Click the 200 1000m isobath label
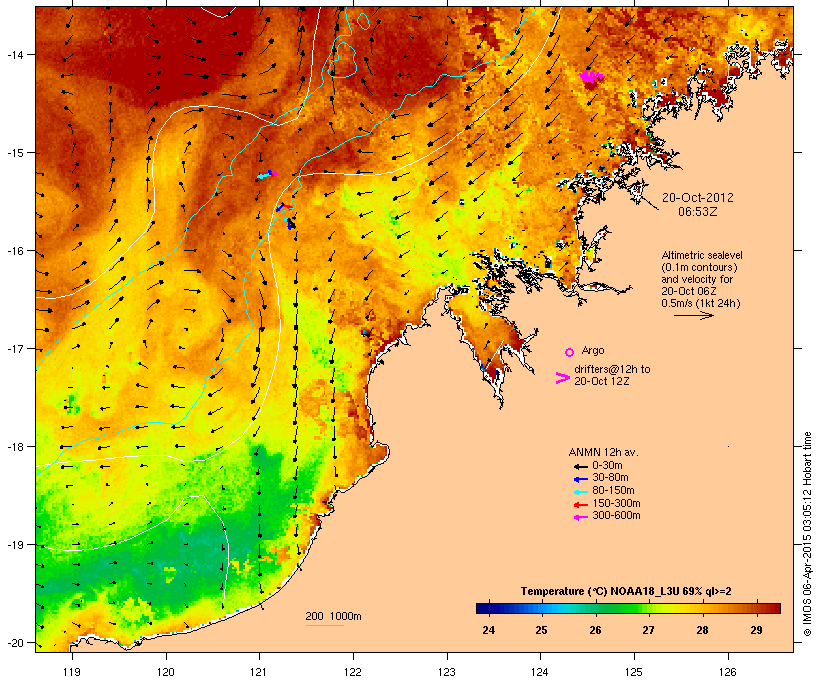The width and height of the screenshot is (820, 680). [333, 616]
